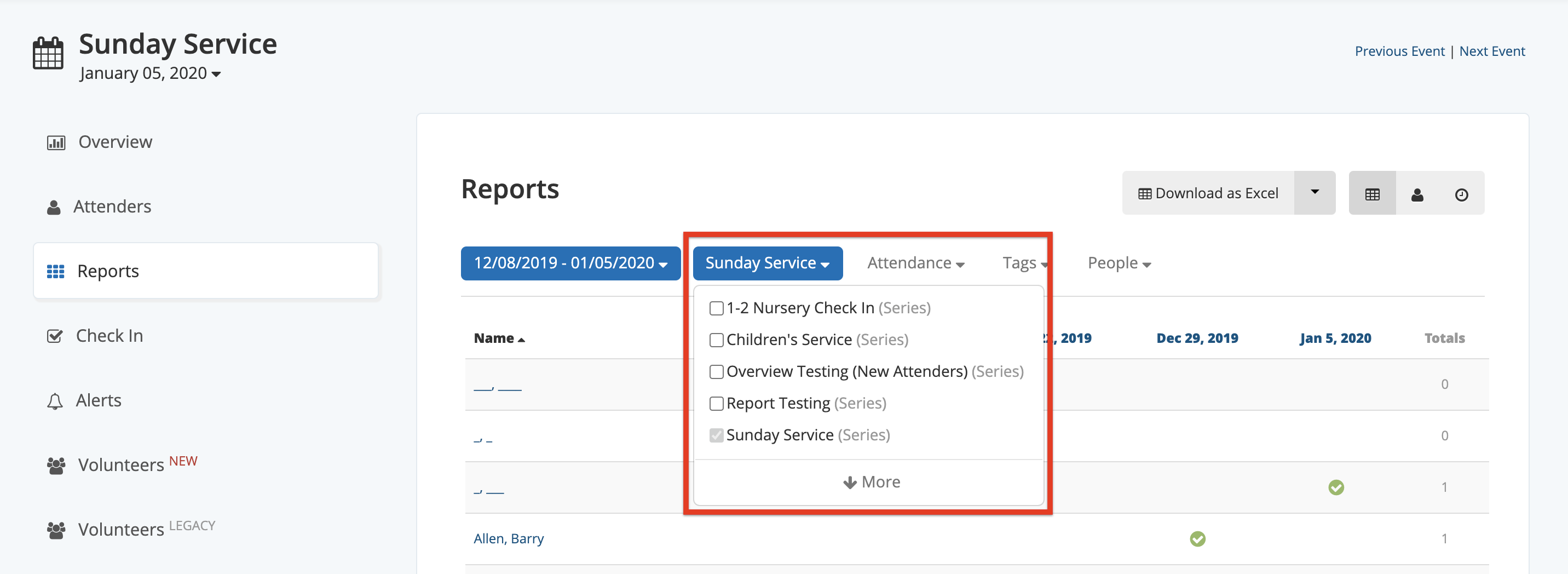The image size is (1568, 574).
Task: Open the Attendance filter dropdown
Action: [x=915, y=263]
